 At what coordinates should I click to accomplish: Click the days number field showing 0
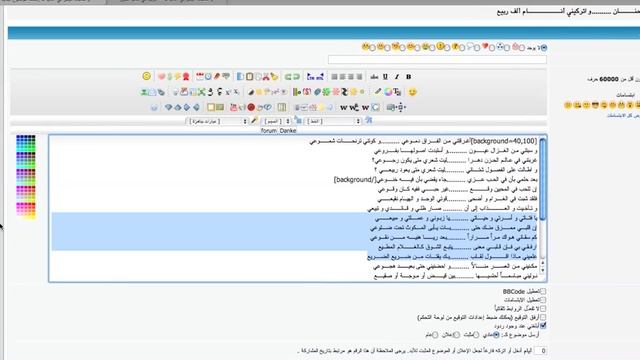click(541, 351)
